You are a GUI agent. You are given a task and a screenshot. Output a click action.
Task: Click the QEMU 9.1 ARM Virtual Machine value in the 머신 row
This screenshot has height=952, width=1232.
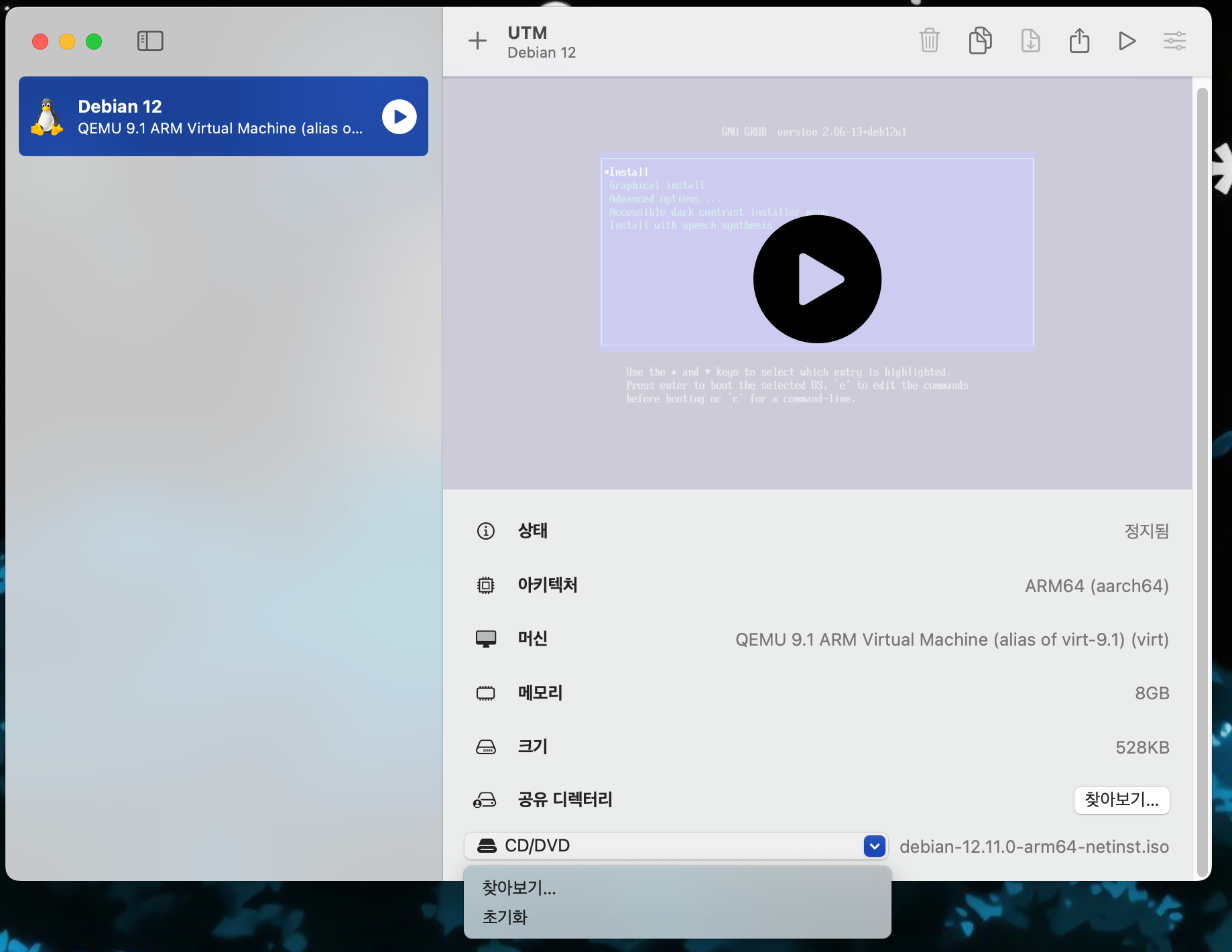[x=952, y=640]
